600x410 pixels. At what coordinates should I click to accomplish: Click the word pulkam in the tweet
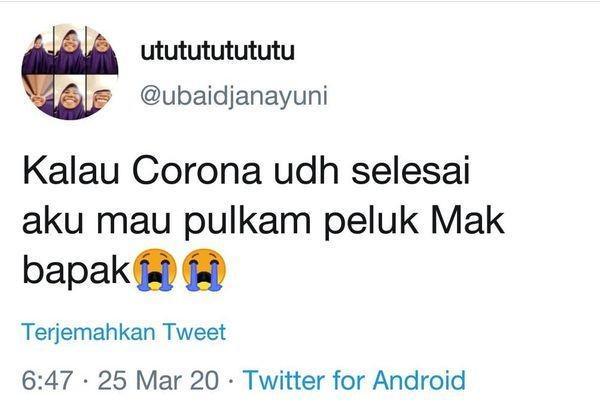247,222
